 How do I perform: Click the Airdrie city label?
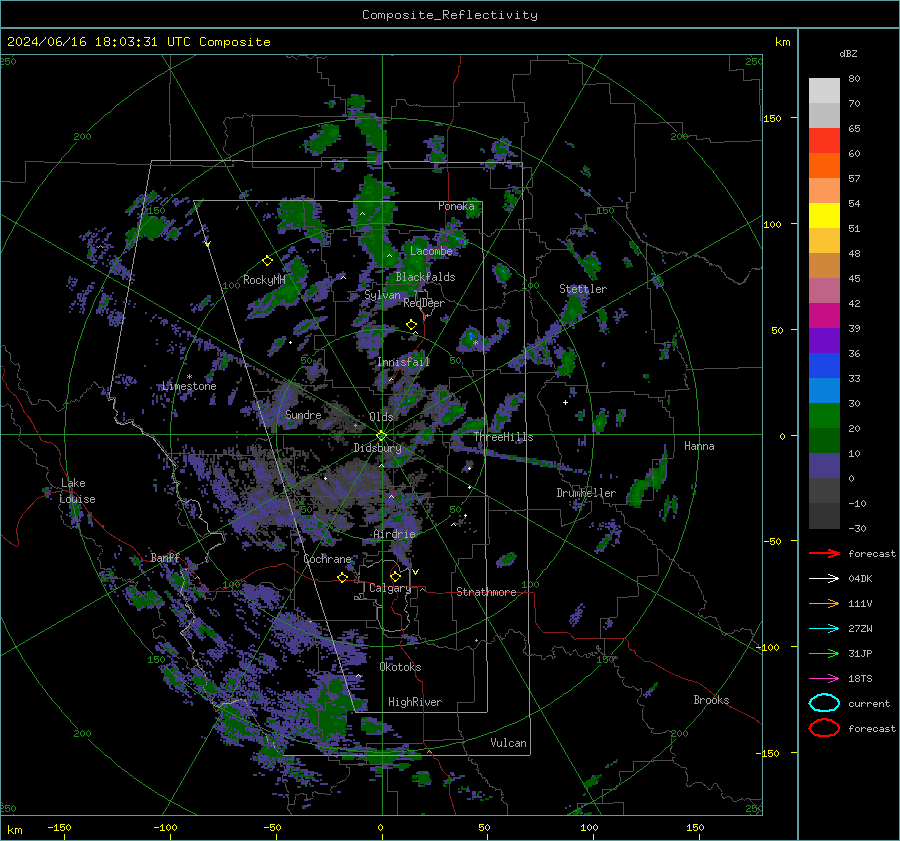pyautogui.click(x=394, y=534)
